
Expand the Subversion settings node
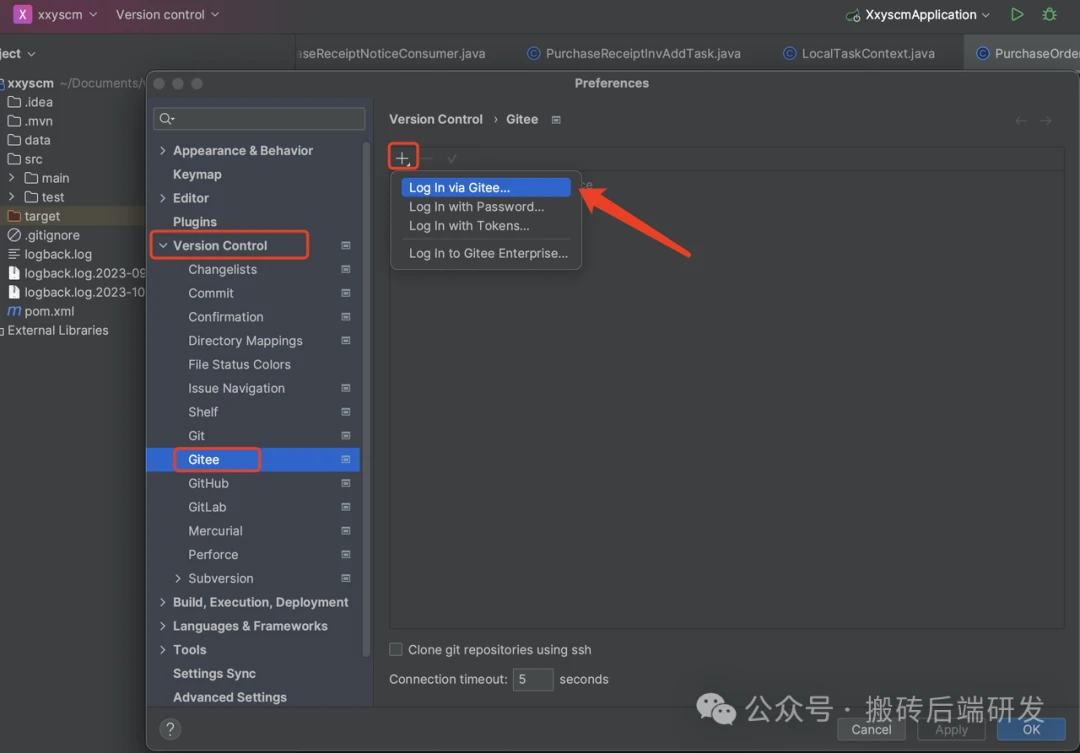point(178,578)
